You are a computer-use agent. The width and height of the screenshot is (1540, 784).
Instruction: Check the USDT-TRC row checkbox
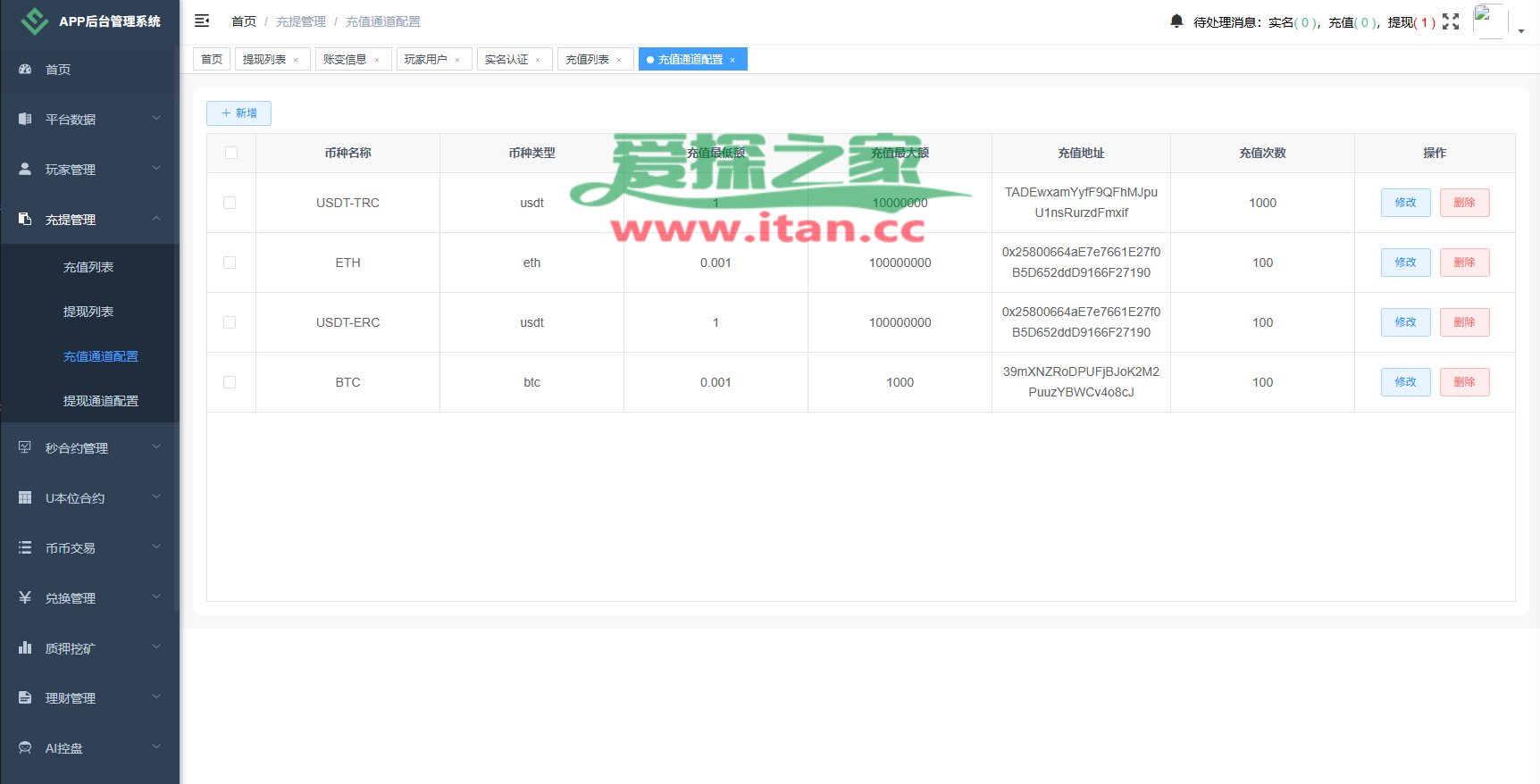click(230, 203)
